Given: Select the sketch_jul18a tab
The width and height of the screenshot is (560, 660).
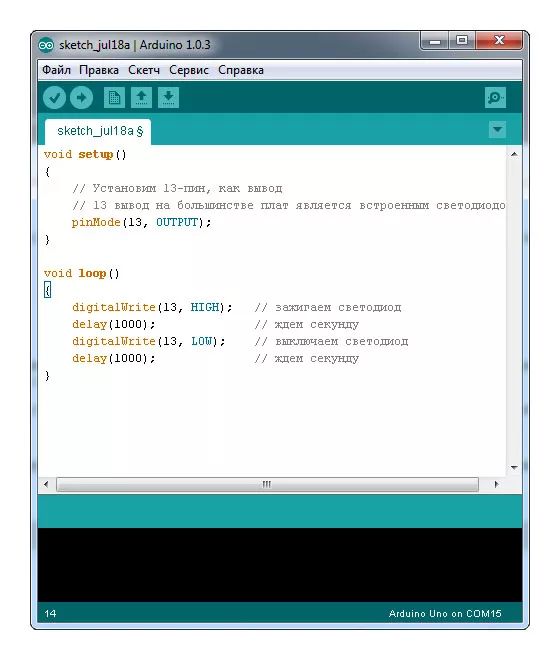Looking at the screenshot, I should pos(98,131).
